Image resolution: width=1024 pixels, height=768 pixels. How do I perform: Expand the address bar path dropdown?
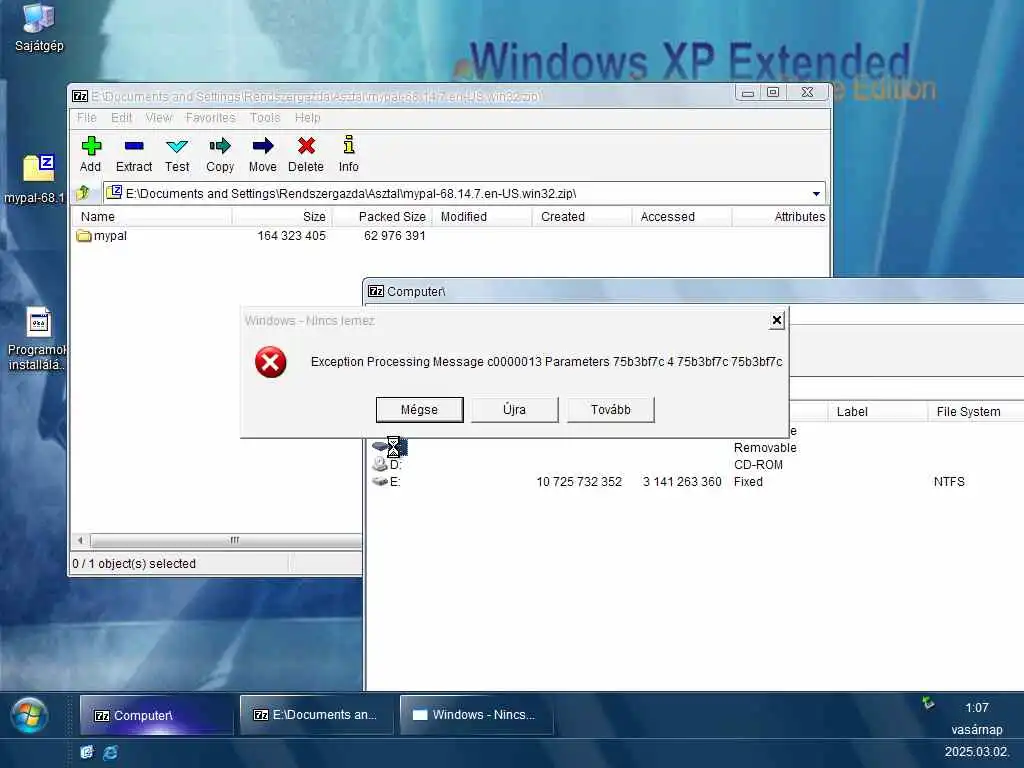[816, 194]
